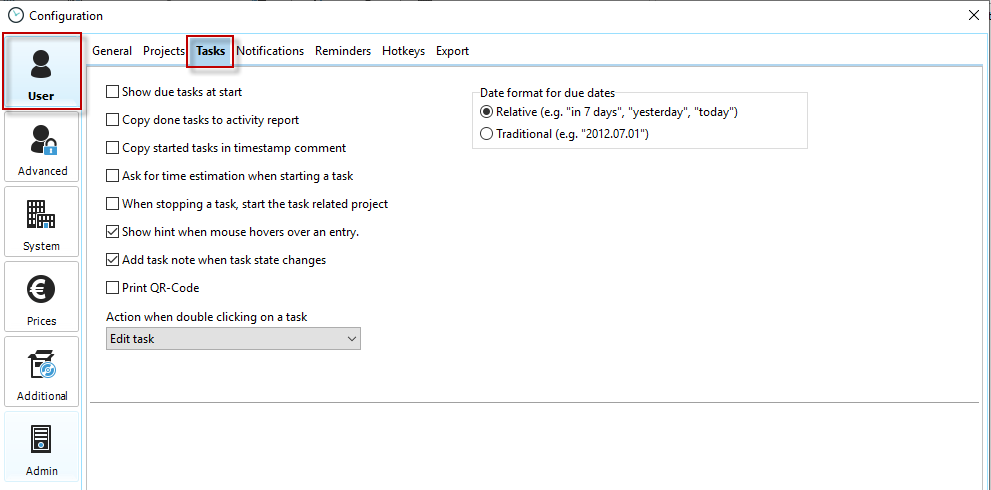This screenshot has width=991, height=490.
Task: Select the Additional settings box icon
Action: (41, 364)
